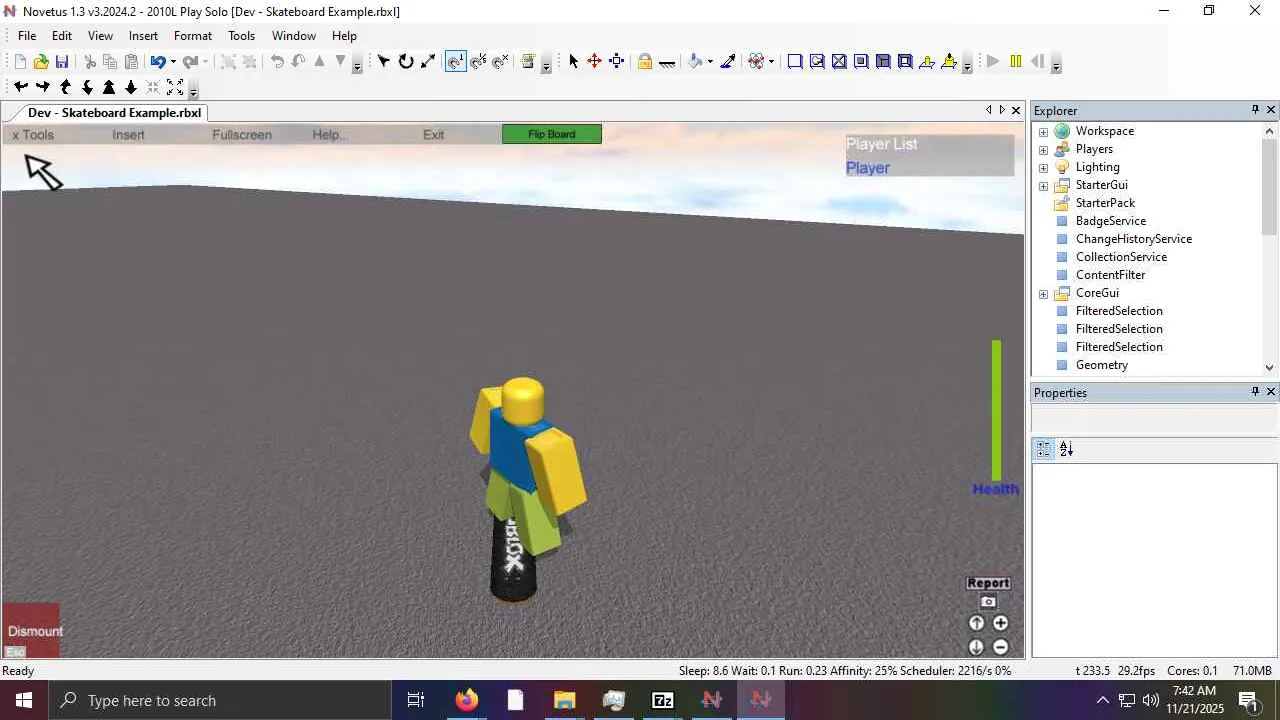Screen dimensions: 1280x720
Task: Toggle the grid snap off button
Action: pos(500,62)
